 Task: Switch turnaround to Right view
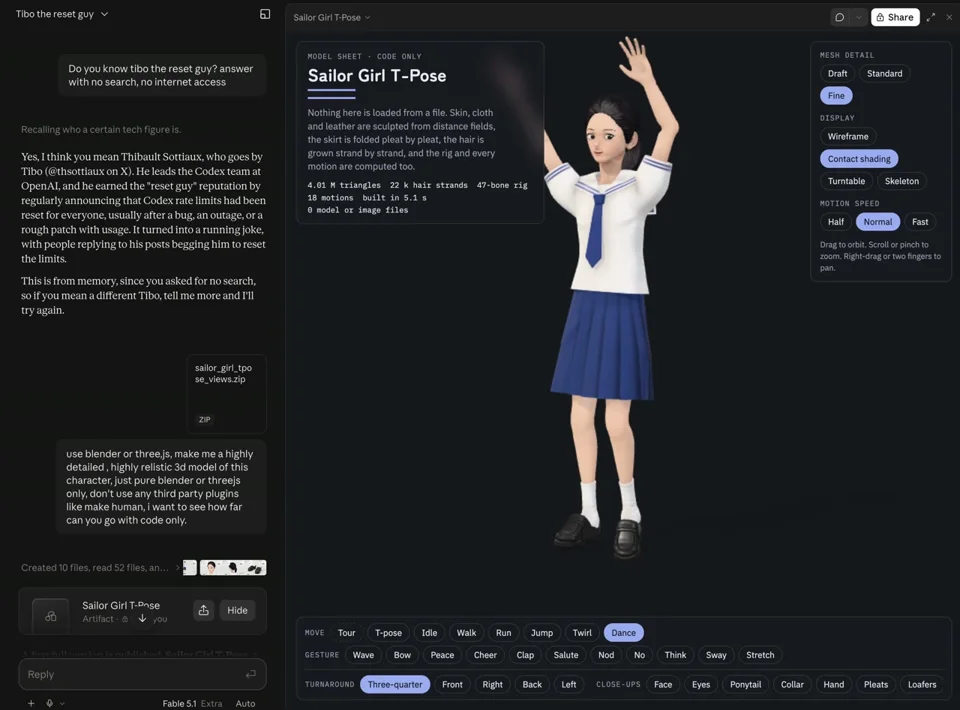[x=492, y=684]
